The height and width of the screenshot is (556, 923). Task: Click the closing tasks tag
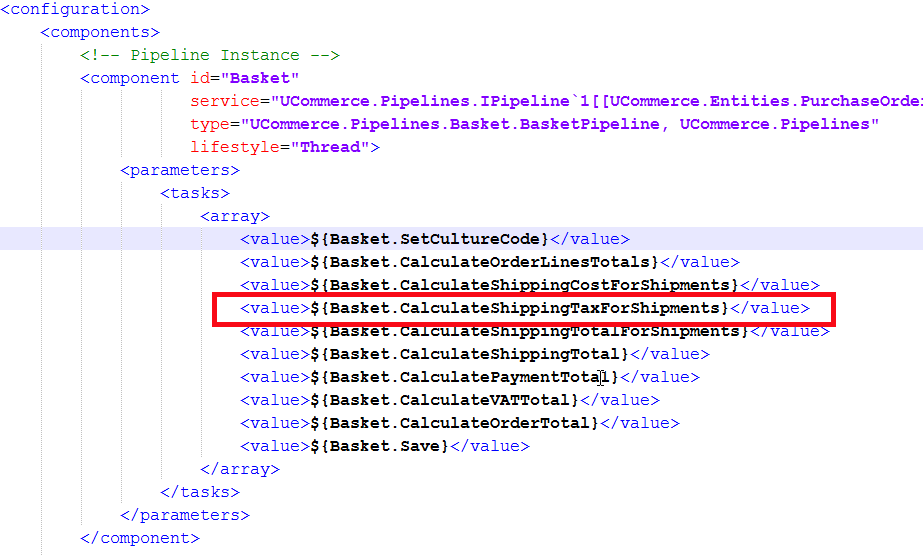200,492
